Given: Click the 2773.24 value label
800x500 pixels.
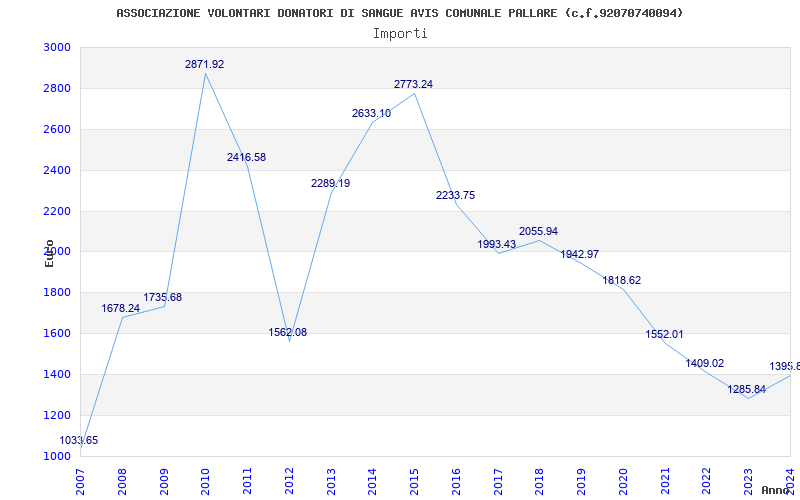Looking at the screenshot, I should pos(413,84).
